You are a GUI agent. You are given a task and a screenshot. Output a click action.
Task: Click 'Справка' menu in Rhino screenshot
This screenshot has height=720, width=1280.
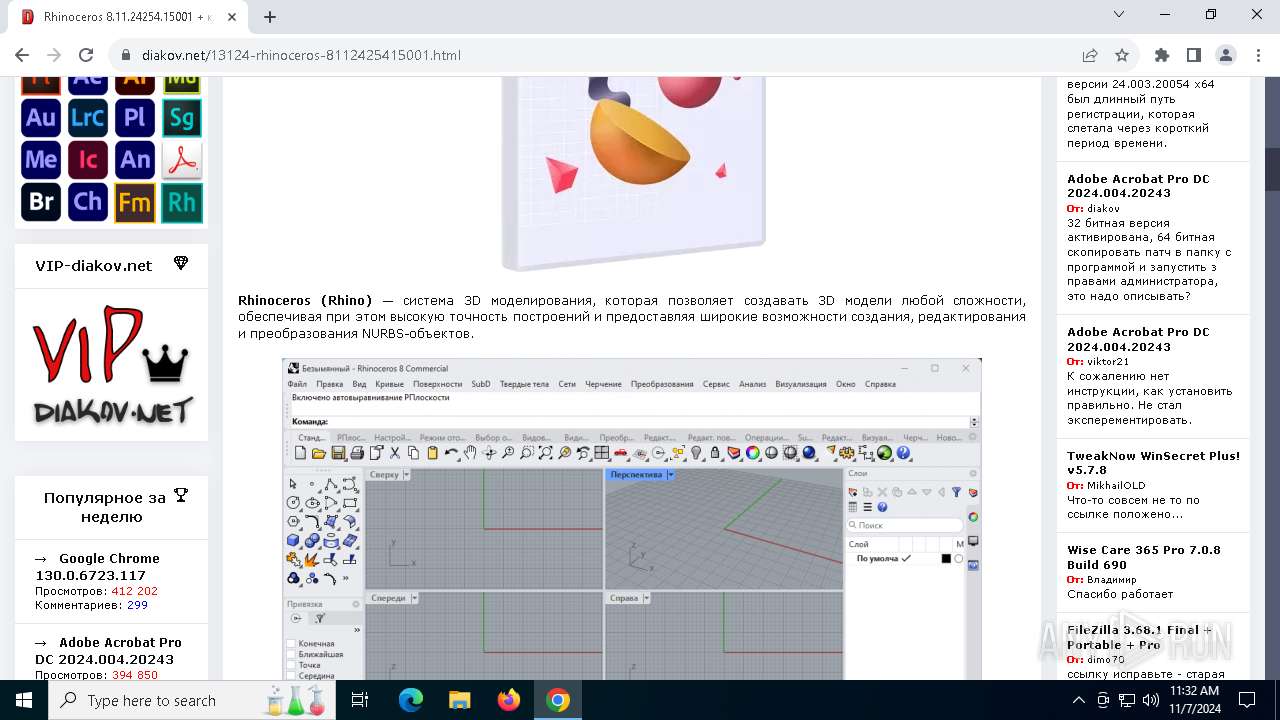coord(880,384)
